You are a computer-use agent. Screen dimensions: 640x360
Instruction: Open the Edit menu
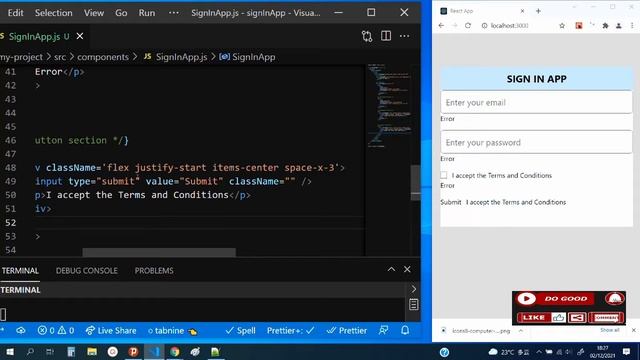tap(16, 13)
